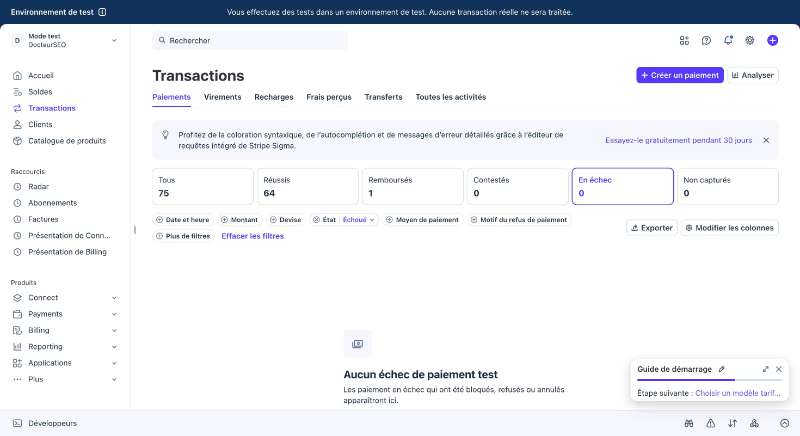Open the settings gear icon

point(749,40)
